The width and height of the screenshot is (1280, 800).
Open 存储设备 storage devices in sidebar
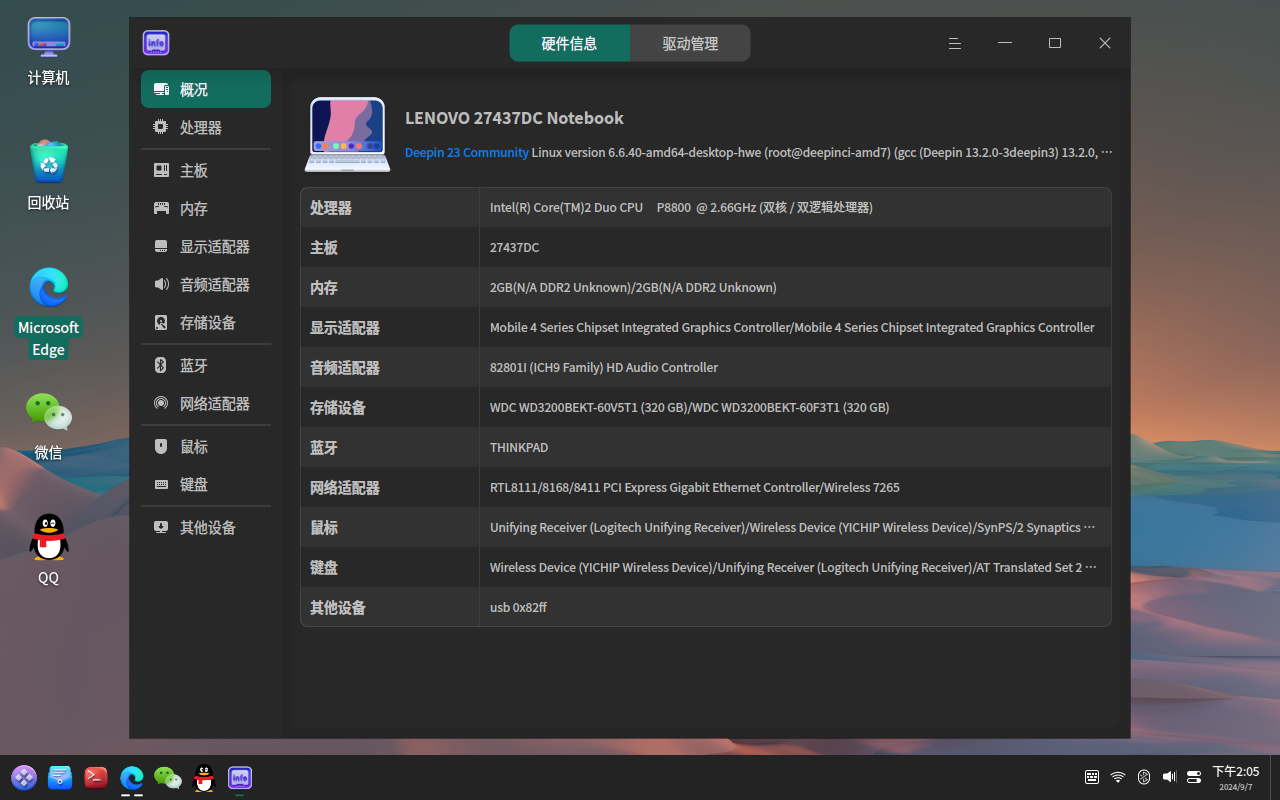206,322
